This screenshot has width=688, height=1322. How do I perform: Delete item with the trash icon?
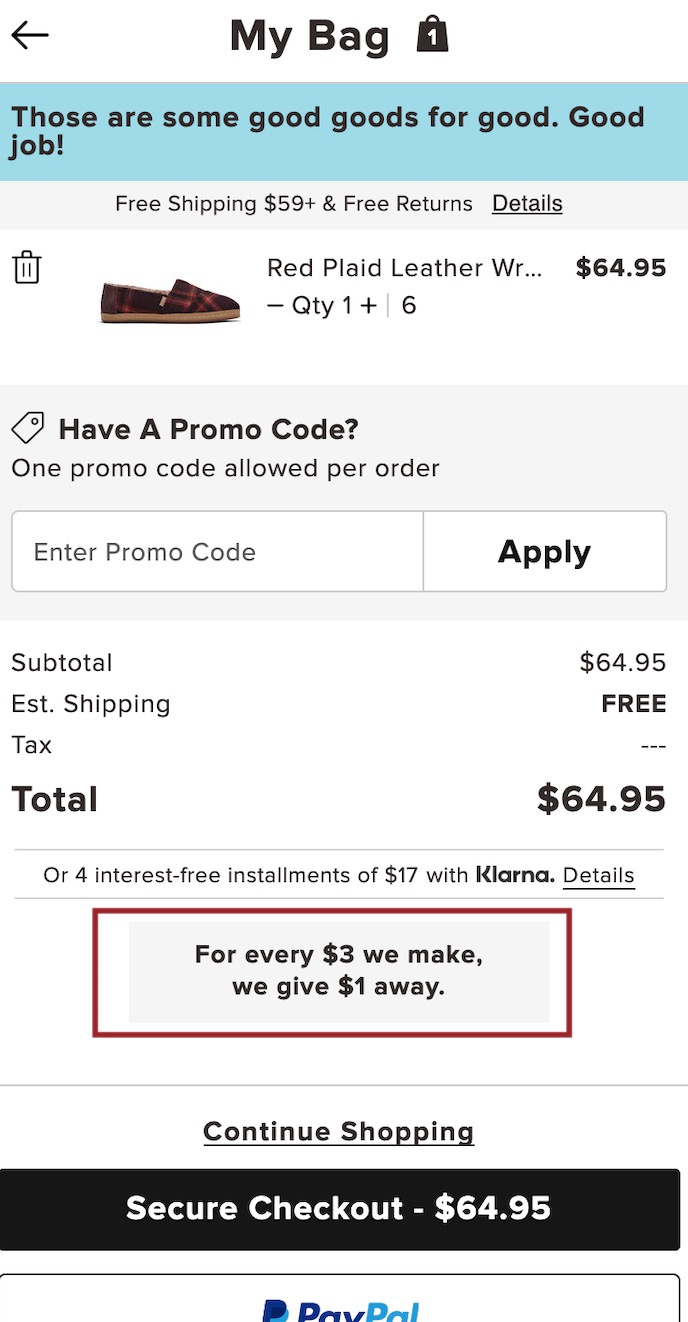[27, 268]
